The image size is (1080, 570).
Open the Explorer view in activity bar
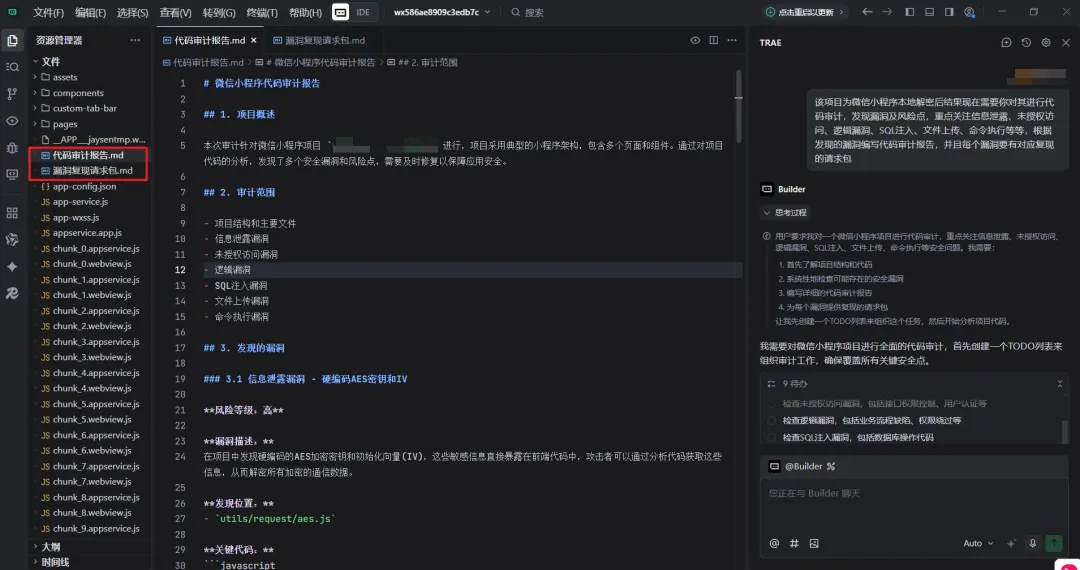12,41
